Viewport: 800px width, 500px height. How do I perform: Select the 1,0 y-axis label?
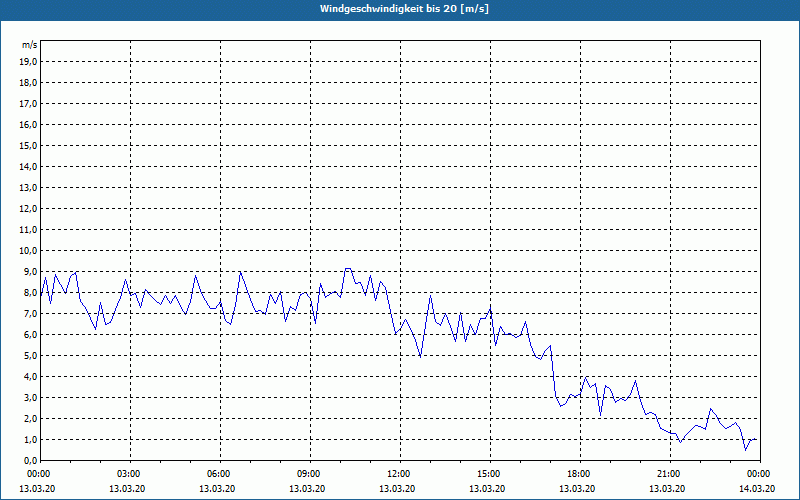pyautogui.click(x=30, y=439)
